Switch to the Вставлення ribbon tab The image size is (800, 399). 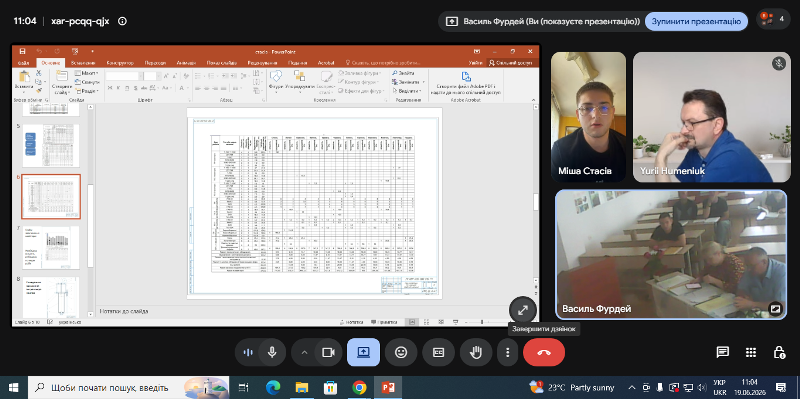point(83,63)
